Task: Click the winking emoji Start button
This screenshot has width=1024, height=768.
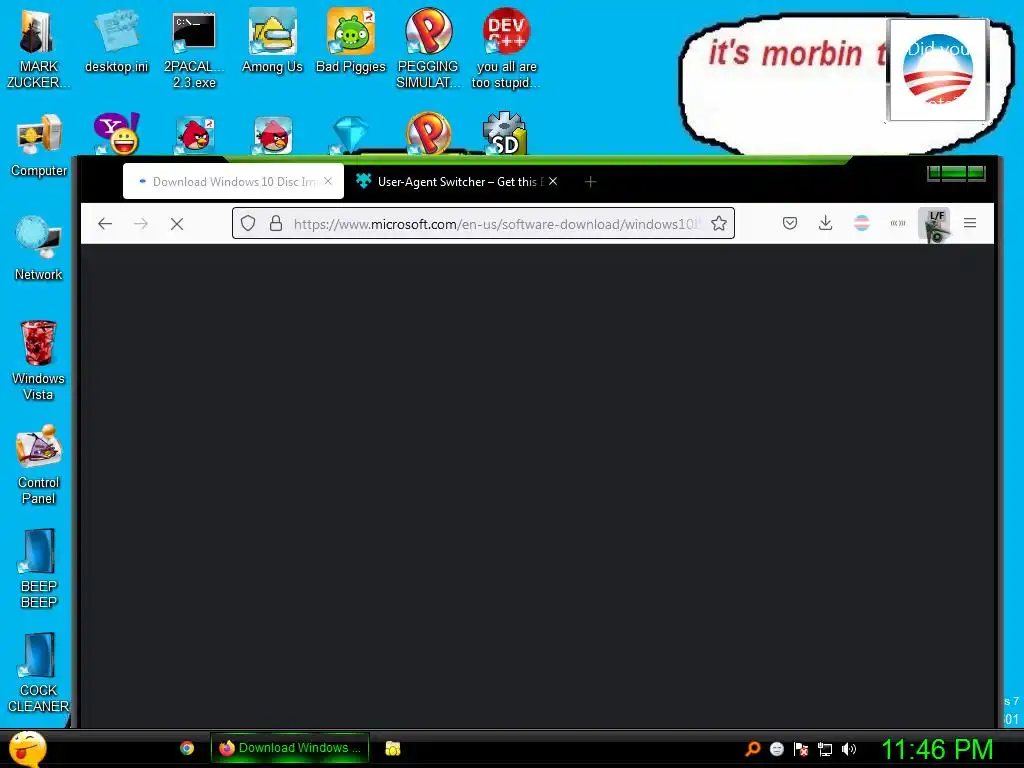Action: tap(27, 748)
